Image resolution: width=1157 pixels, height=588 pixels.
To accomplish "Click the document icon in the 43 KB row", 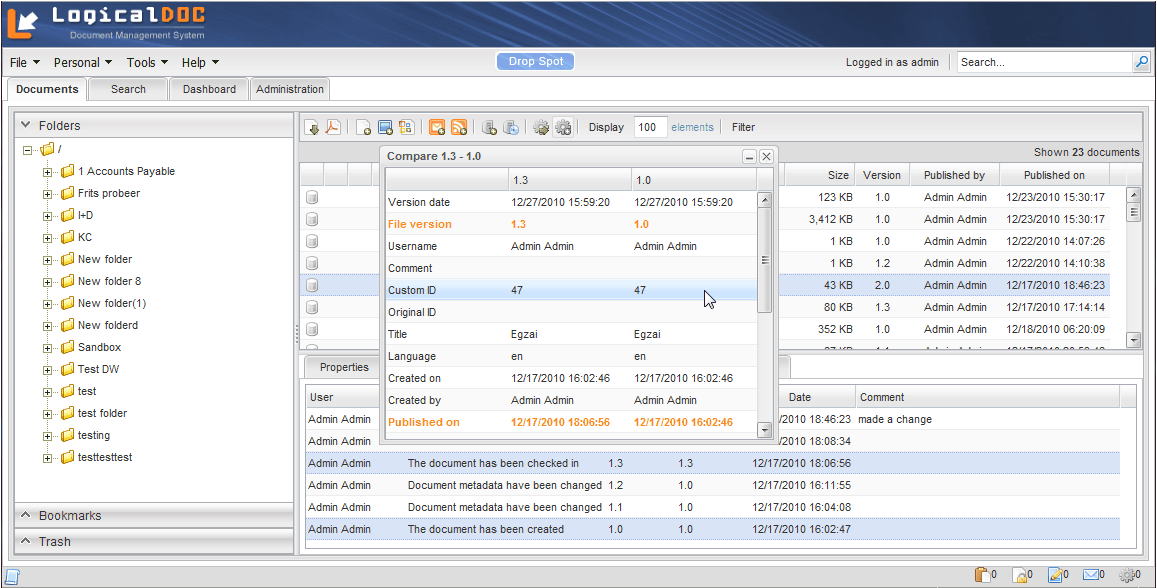I will pyautogui.click(x=311, y=285).
